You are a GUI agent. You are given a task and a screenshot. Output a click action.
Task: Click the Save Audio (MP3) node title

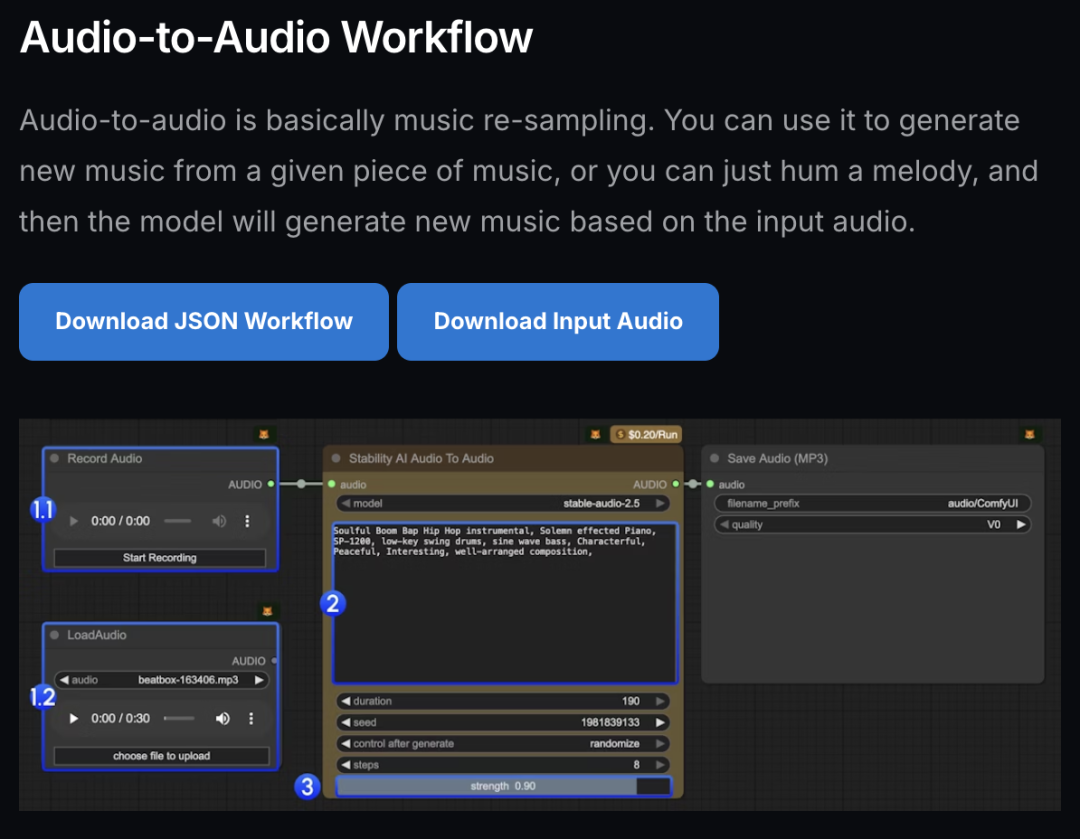(778, 458)
